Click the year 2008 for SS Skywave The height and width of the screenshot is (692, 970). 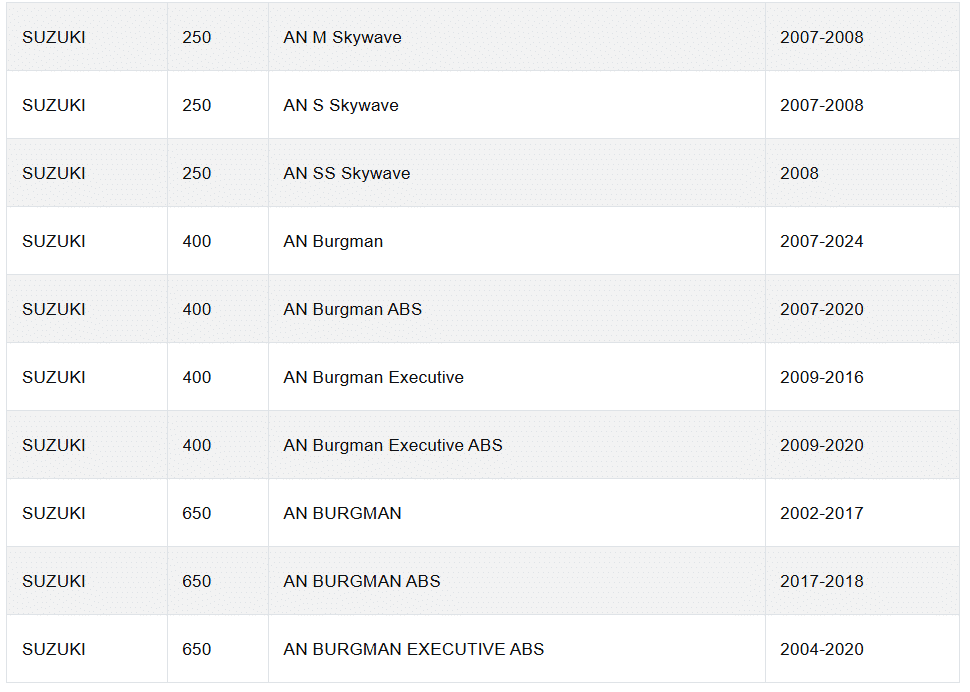coord(799,173)
